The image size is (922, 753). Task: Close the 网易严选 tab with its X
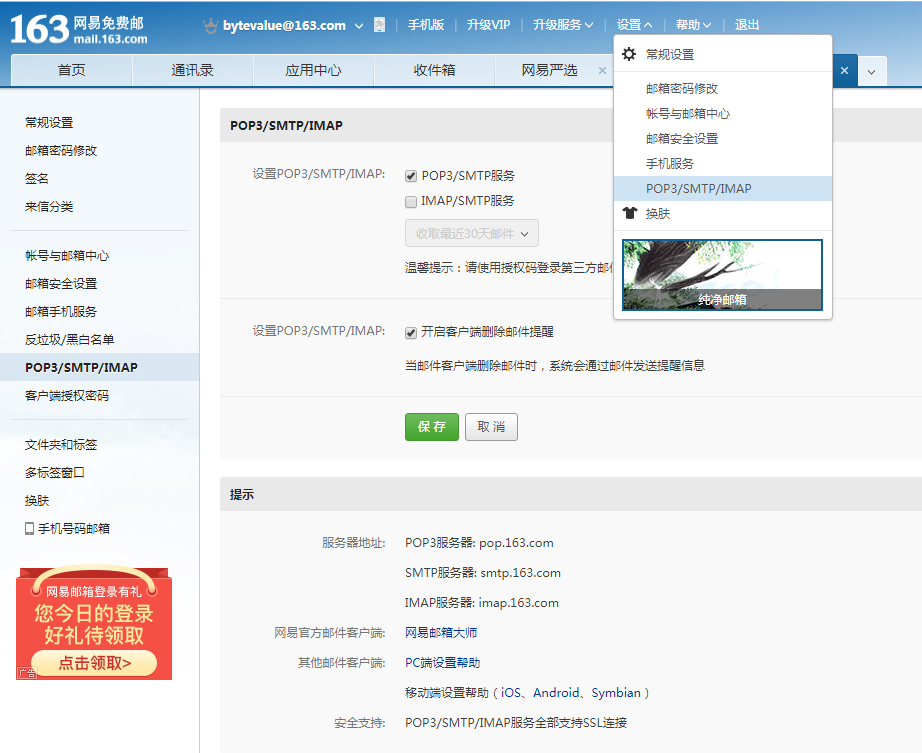pyautogui.click(x=602, y=70)
